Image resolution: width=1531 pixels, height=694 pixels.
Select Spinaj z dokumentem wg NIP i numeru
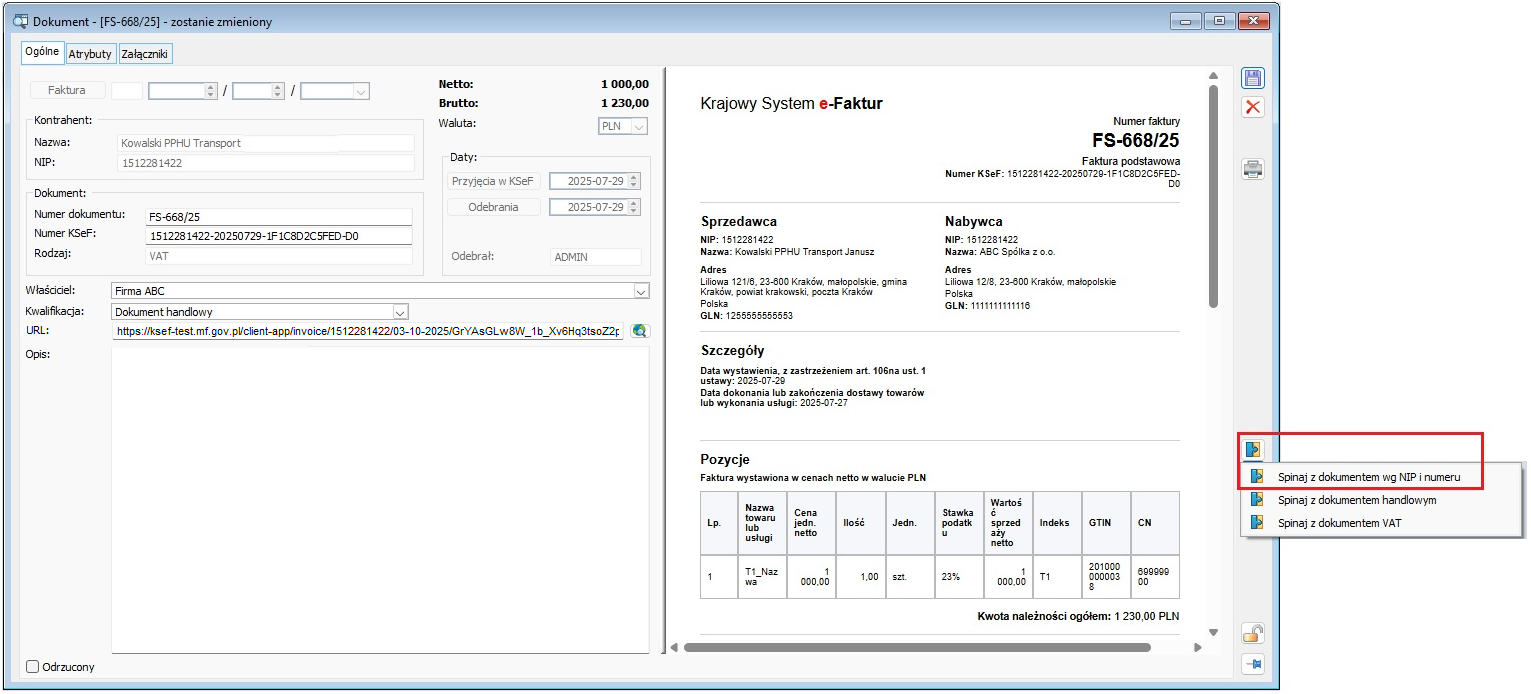(x=1368, y=477)
